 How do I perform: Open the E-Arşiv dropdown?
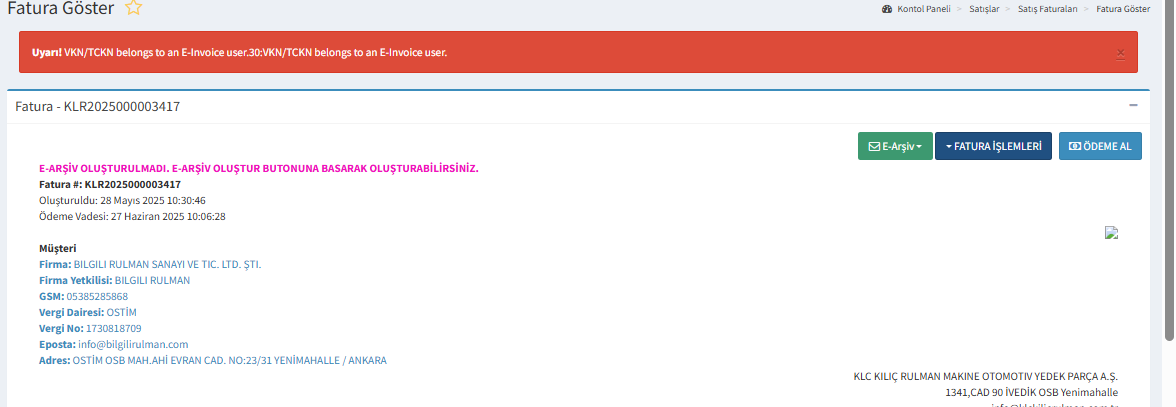click(894, 146)
